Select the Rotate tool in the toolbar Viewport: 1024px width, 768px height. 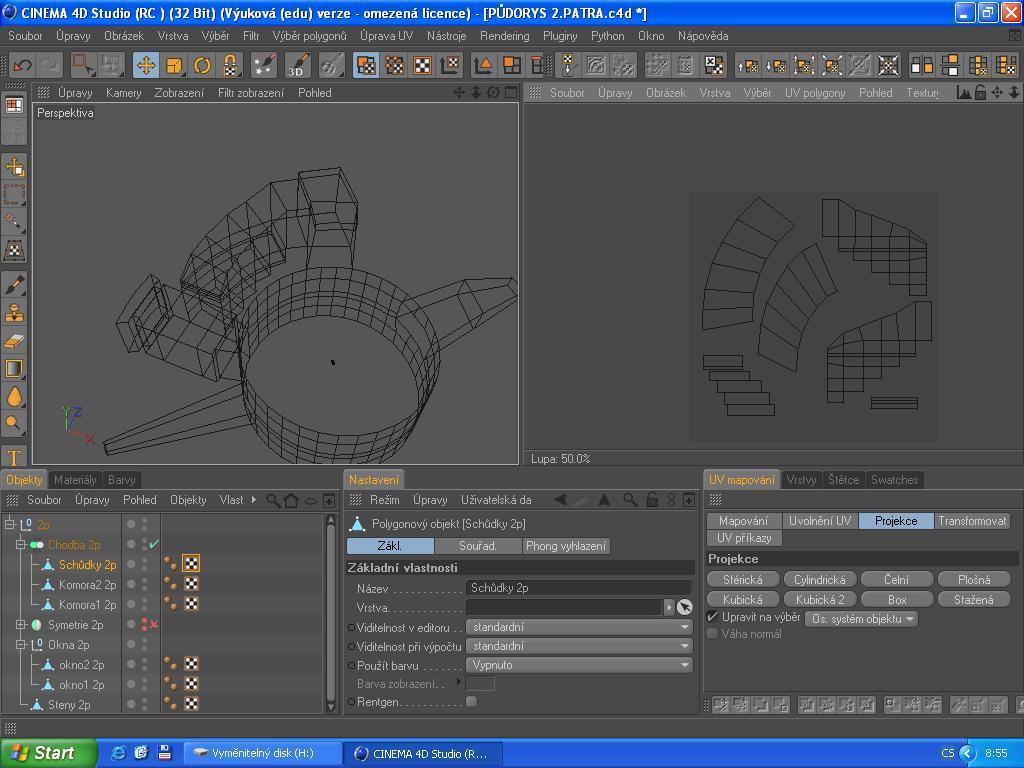tap(202, 65)
